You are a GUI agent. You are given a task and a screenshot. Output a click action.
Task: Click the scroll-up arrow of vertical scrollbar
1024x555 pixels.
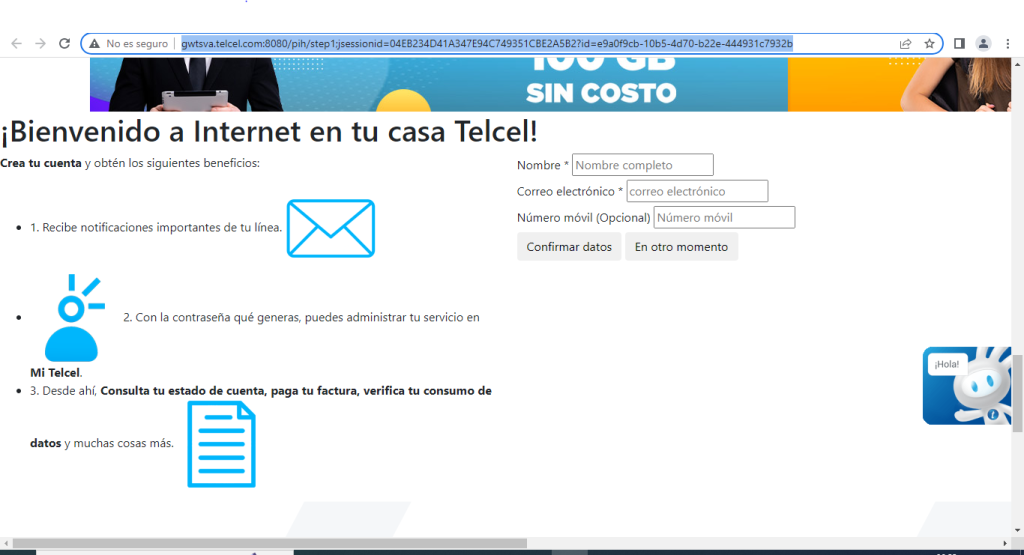[1017, 65]
